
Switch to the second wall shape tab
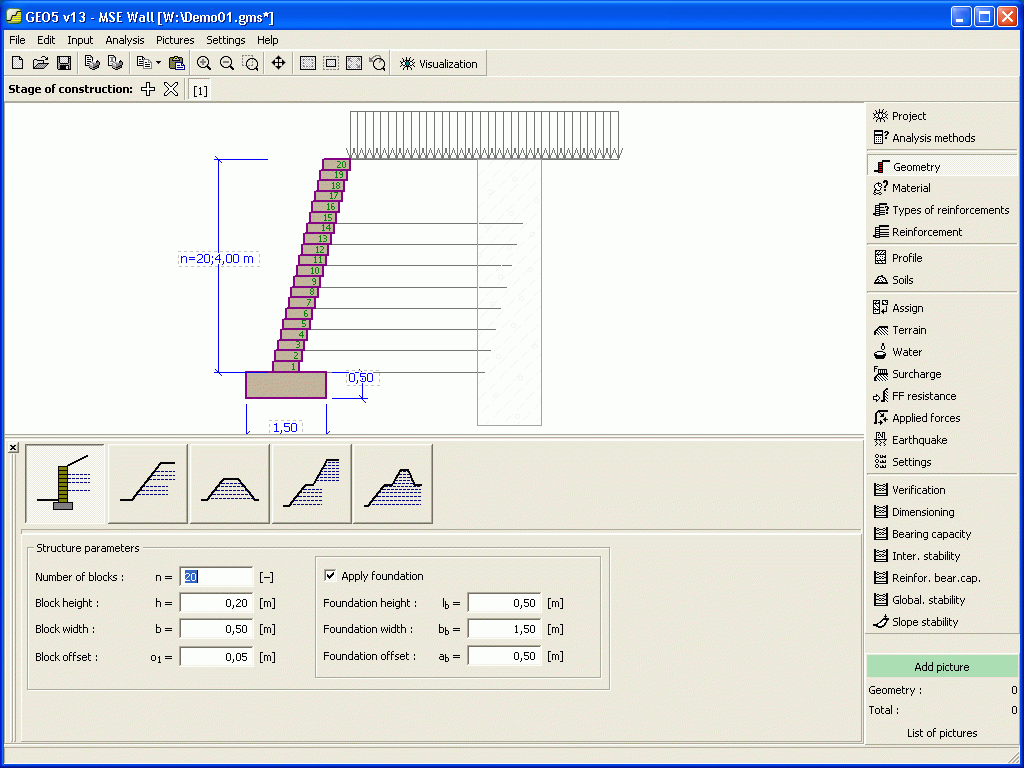[x=146, y=483]
